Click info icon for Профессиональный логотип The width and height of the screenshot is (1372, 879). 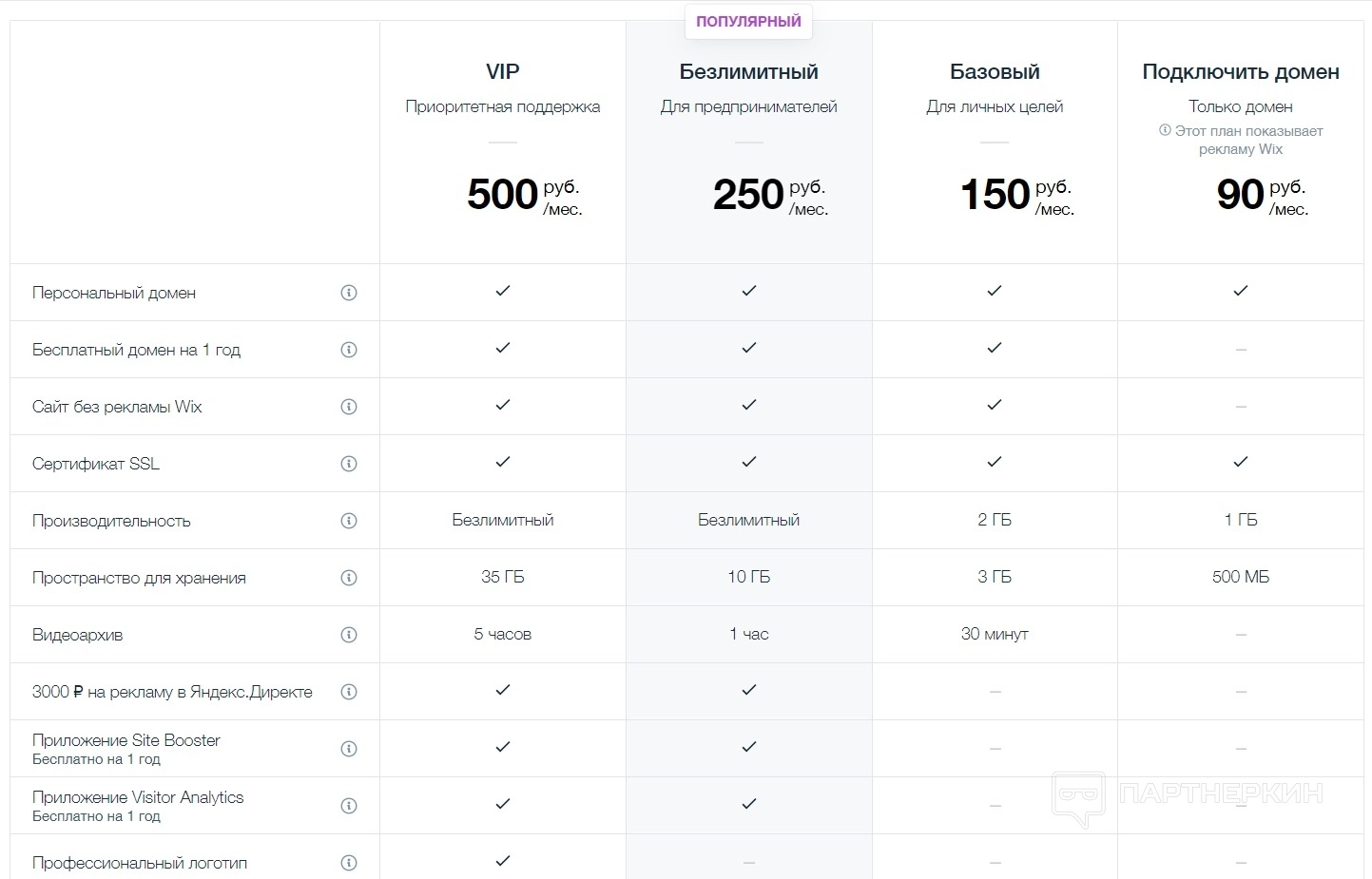[349, 863]
